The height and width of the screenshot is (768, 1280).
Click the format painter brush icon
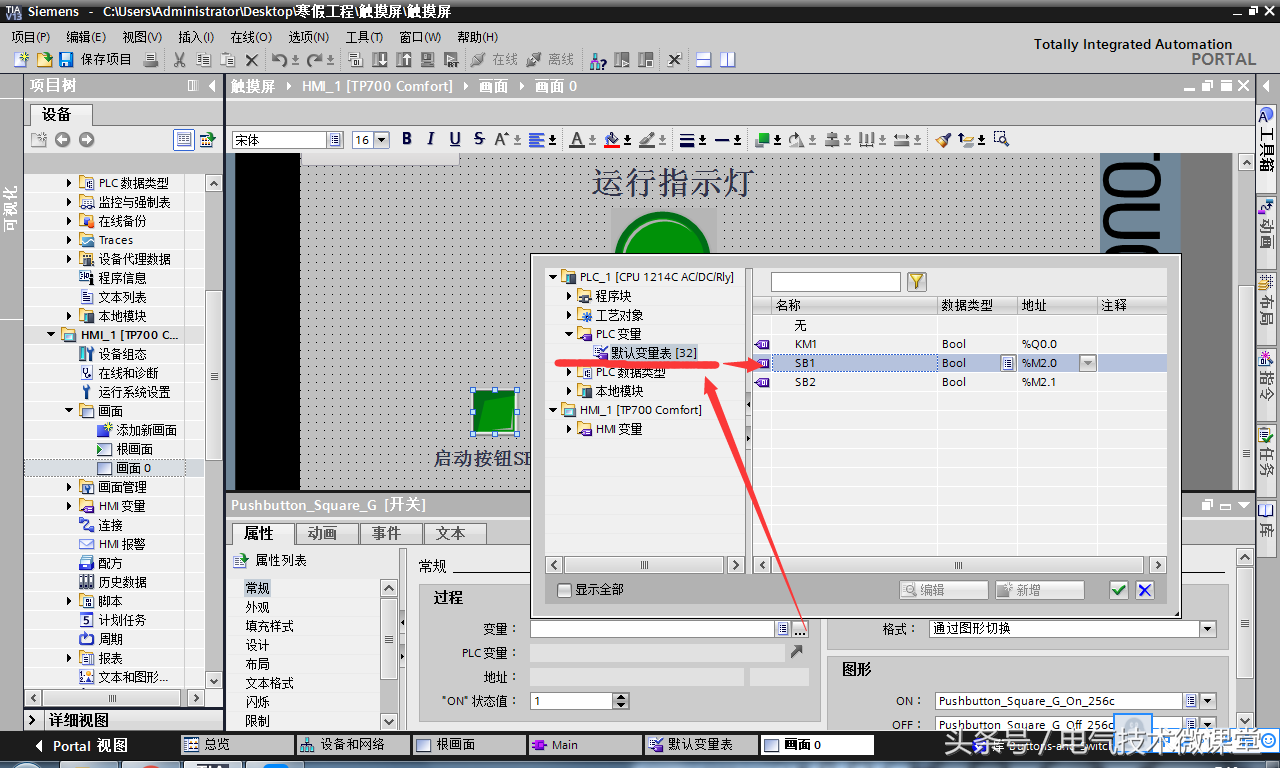943,139
